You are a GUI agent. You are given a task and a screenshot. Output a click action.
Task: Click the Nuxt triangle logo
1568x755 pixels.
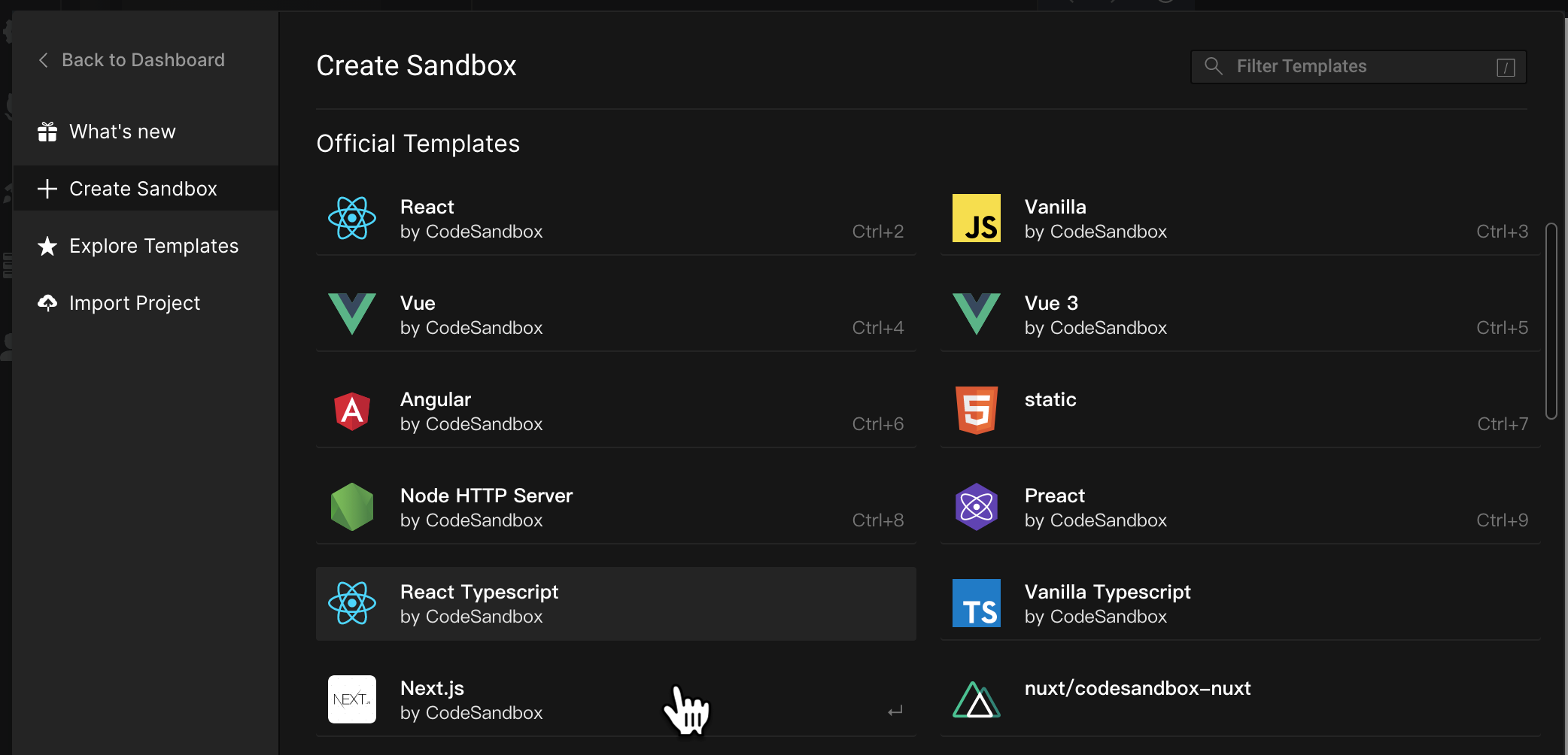tap(977, 699)
